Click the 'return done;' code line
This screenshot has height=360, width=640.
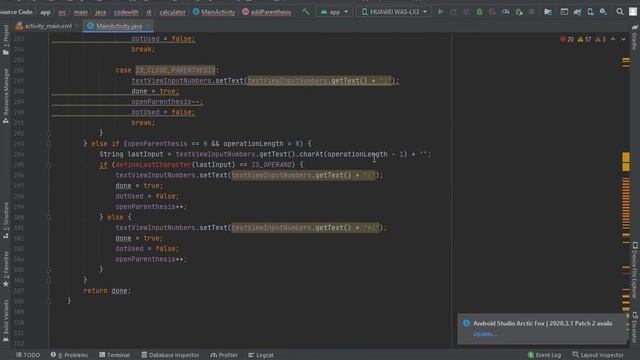[107, 291]
